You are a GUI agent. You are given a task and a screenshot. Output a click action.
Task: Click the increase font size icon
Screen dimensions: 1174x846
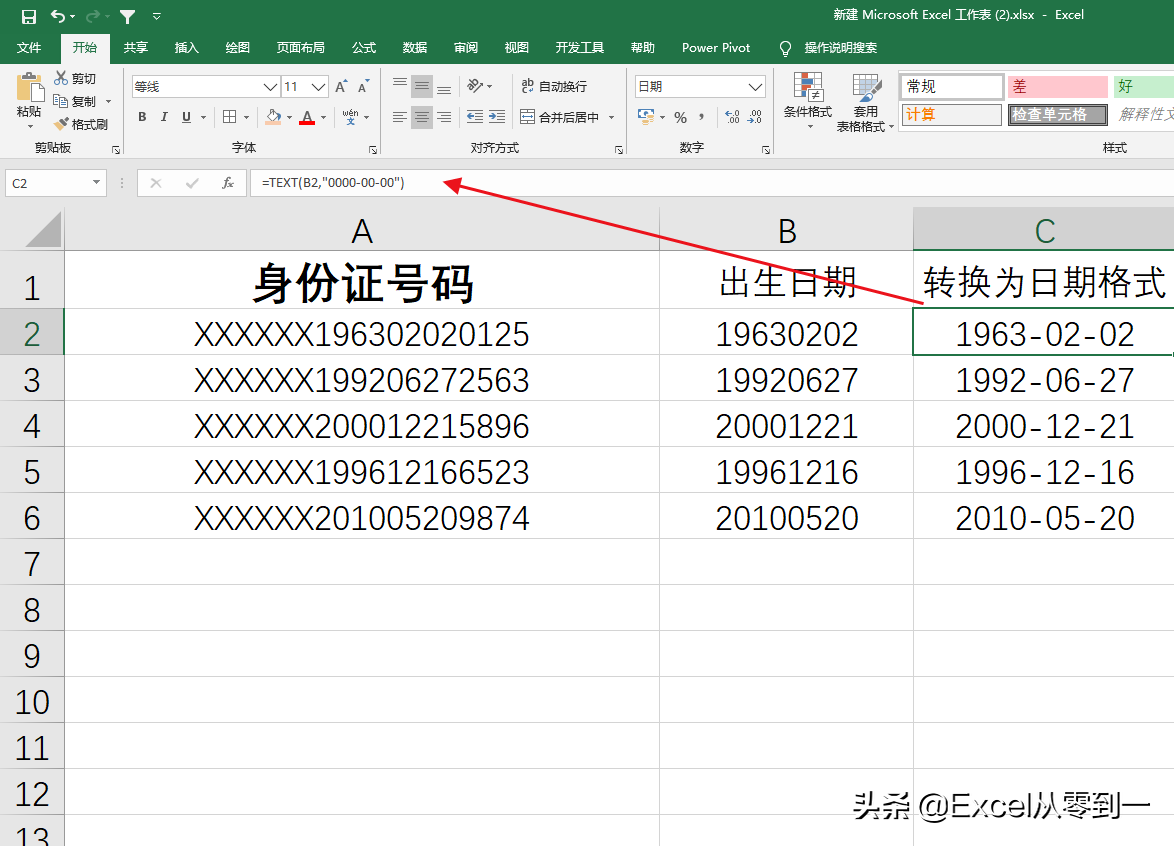342,87
